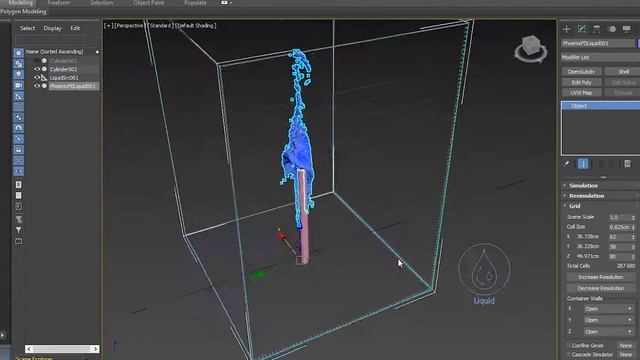Click the bottom icon in Scene Explorer toolbar
Image resolution: width=640 pixels, height=360 pixels.
[x=18, y=241]
